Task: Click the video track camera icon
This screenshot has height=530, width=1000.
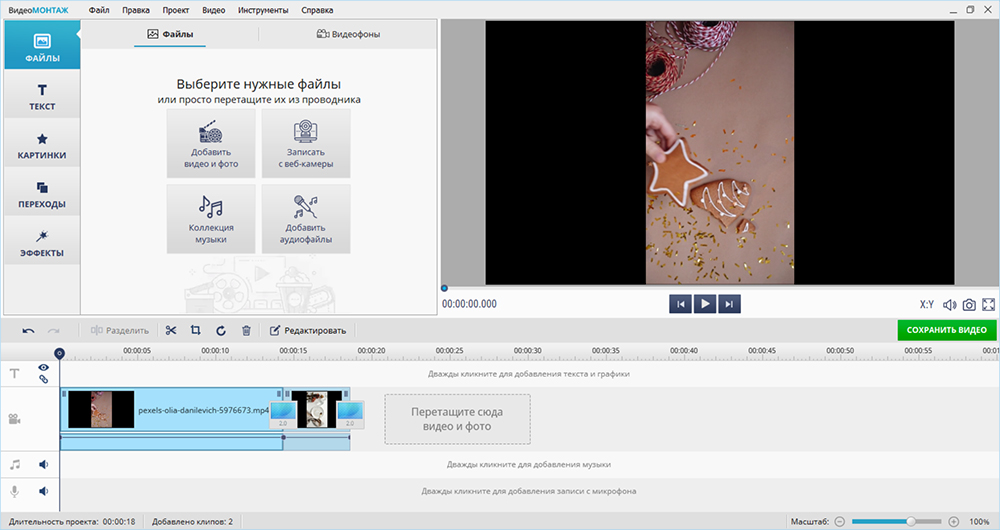Action: (14, 419)
